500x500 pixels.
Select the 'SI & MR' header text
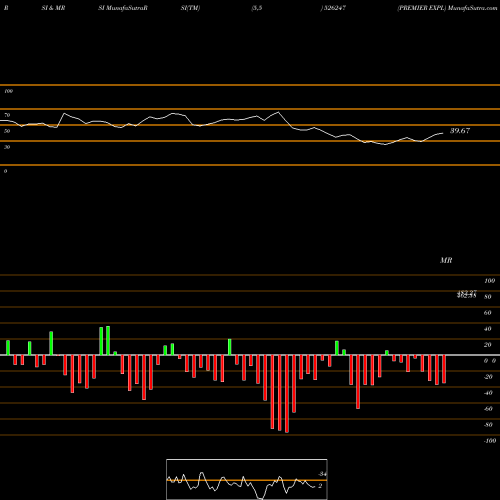click(53, 8)
